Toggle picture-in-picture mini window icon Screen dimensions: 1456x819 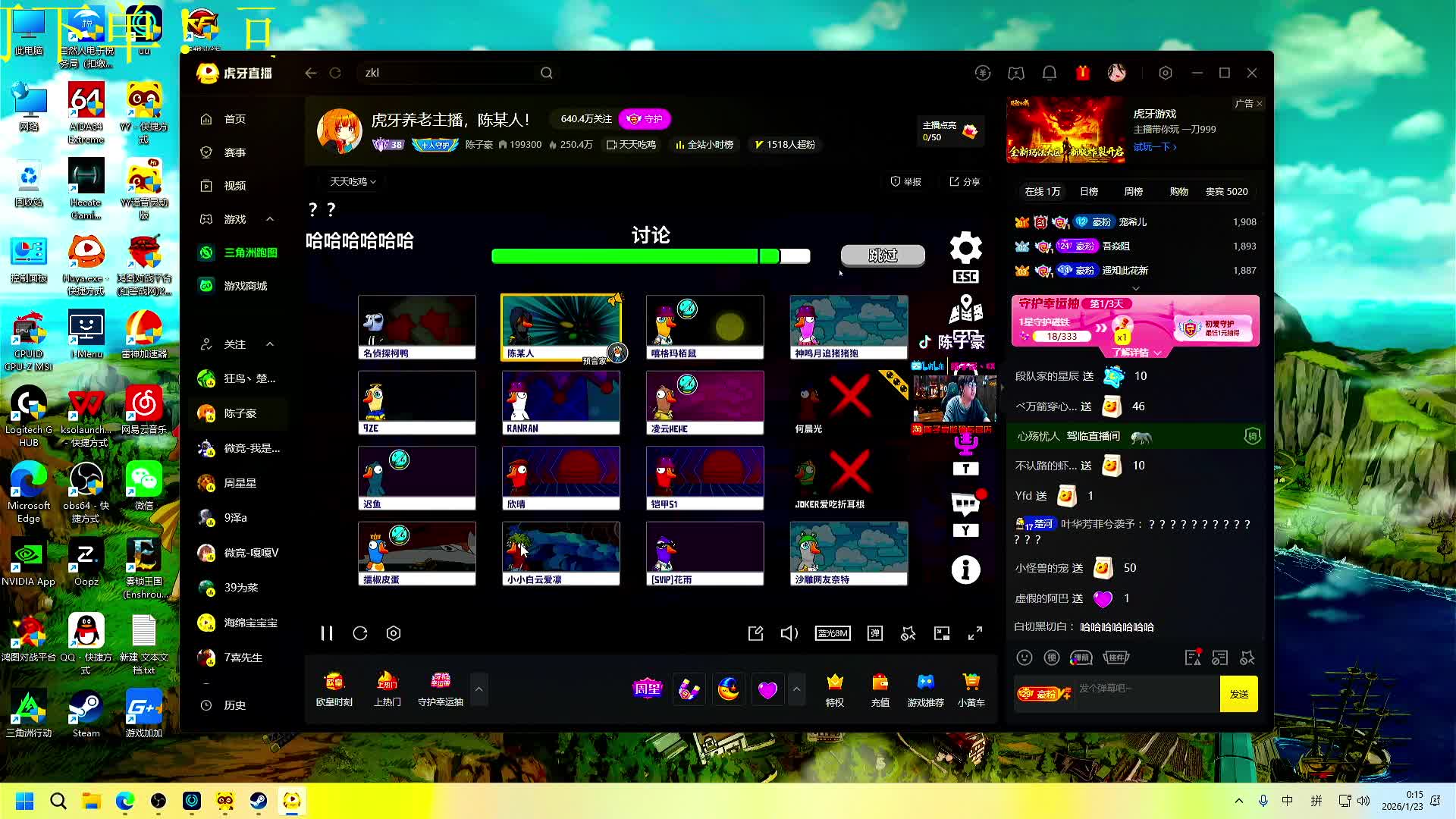942,633
